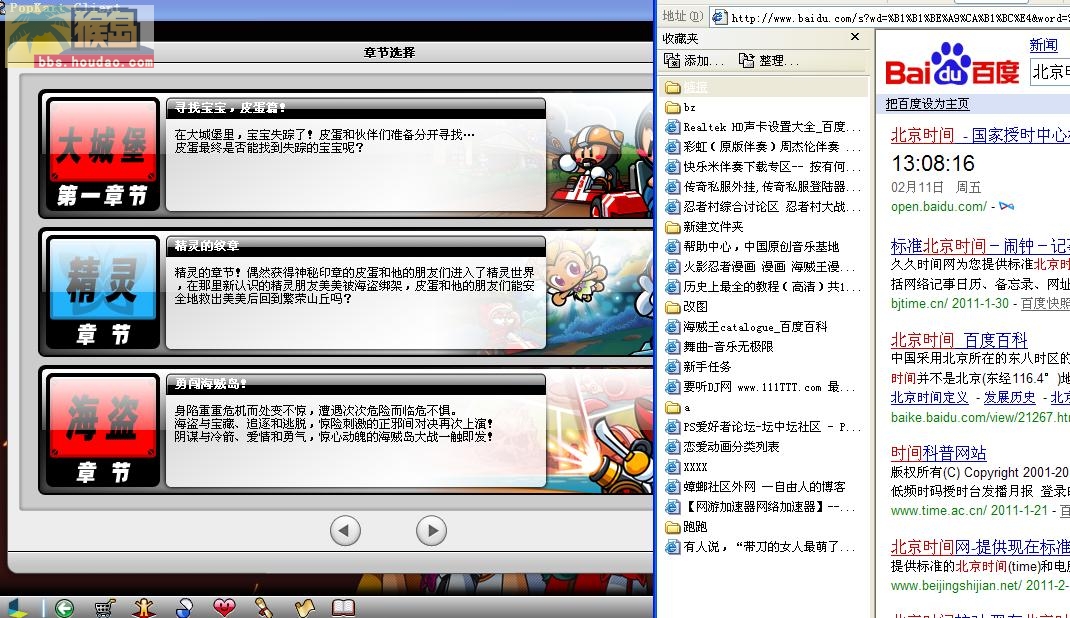
Task: Click 把百度设为主页 link
Action: coord(927,104)
